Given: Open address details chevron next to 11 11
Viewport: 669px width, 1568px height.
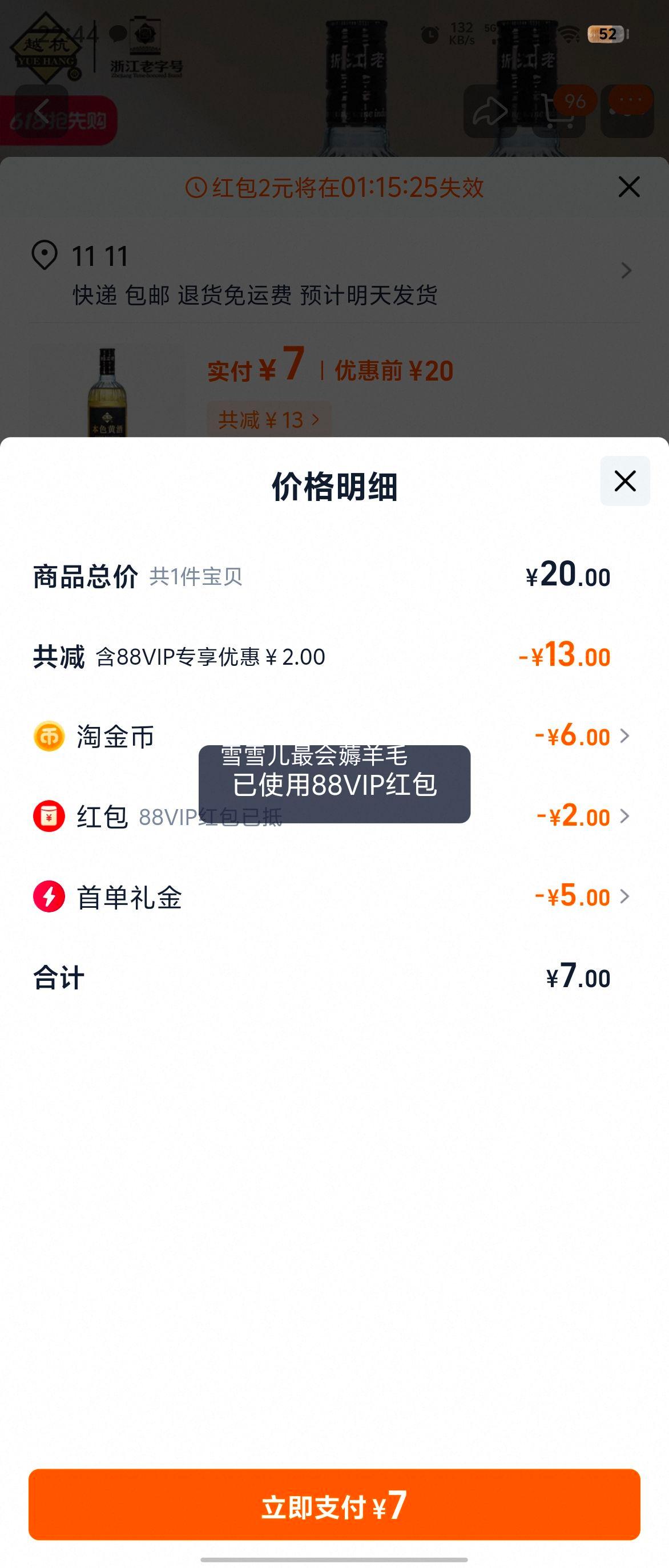Looking at the screenshot, I should pyautogui.click(x=626, y=270).
